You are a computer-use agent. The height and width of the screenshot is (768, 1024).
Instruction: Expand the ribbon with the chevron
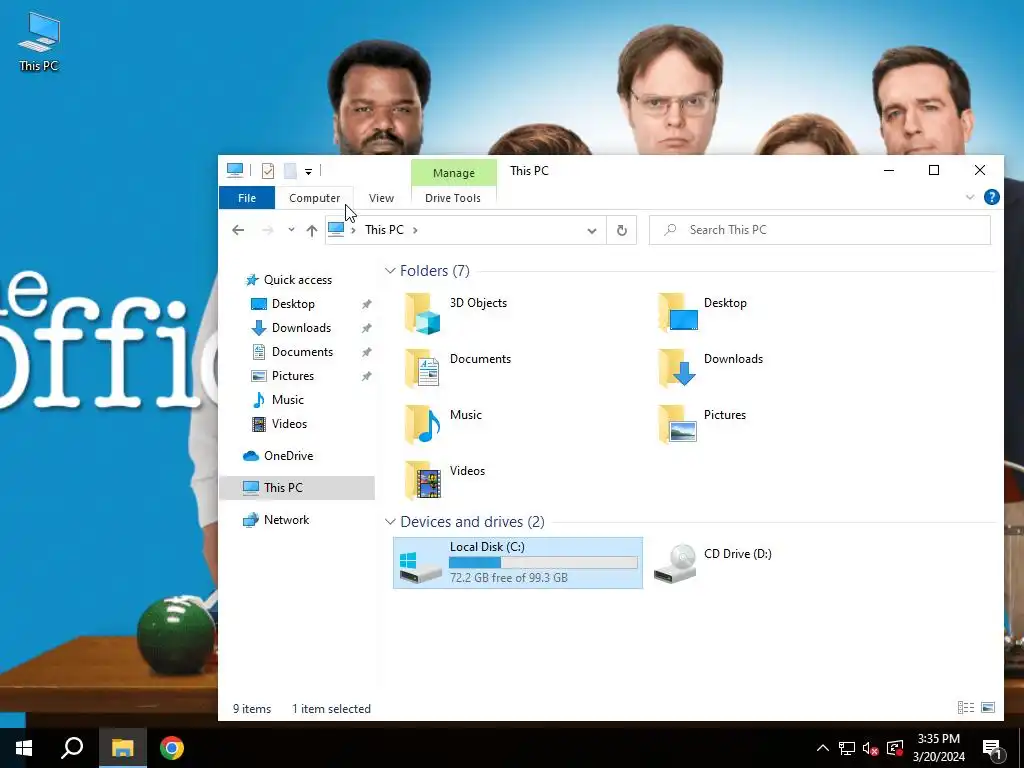[x=970, y=197]
